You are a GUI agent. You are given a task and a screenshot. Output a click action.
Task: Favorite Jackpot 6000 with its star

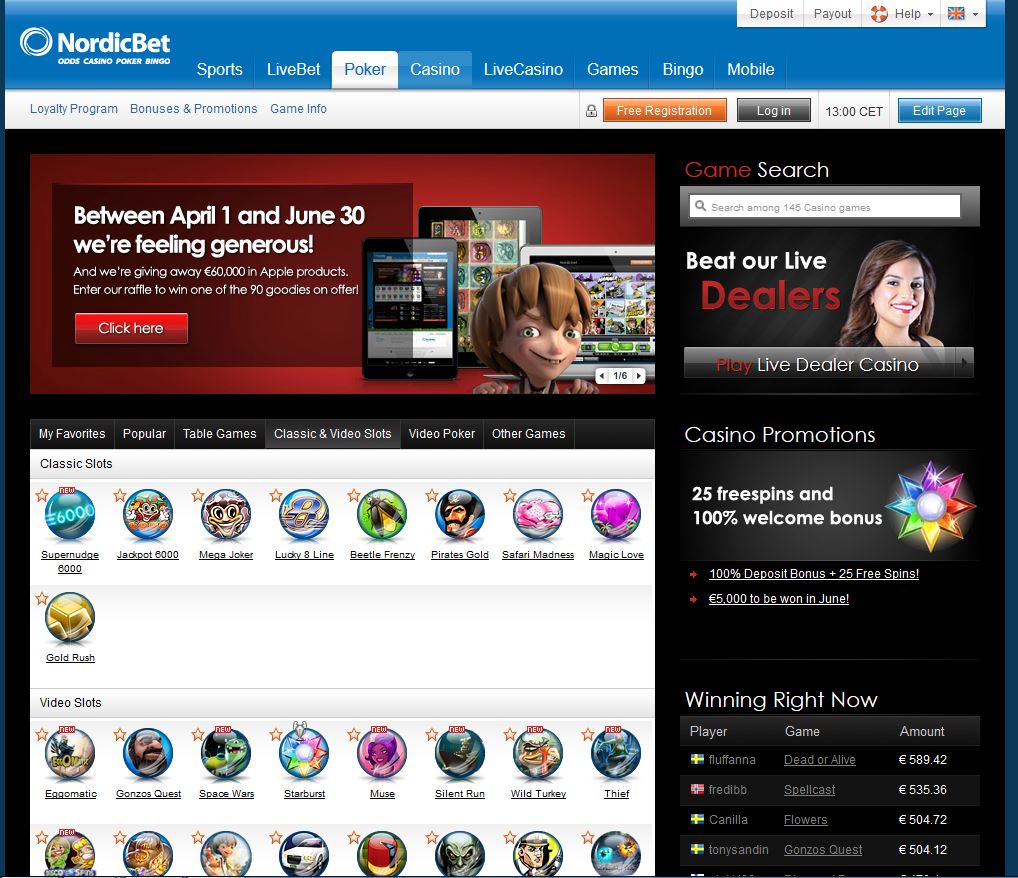120,495
